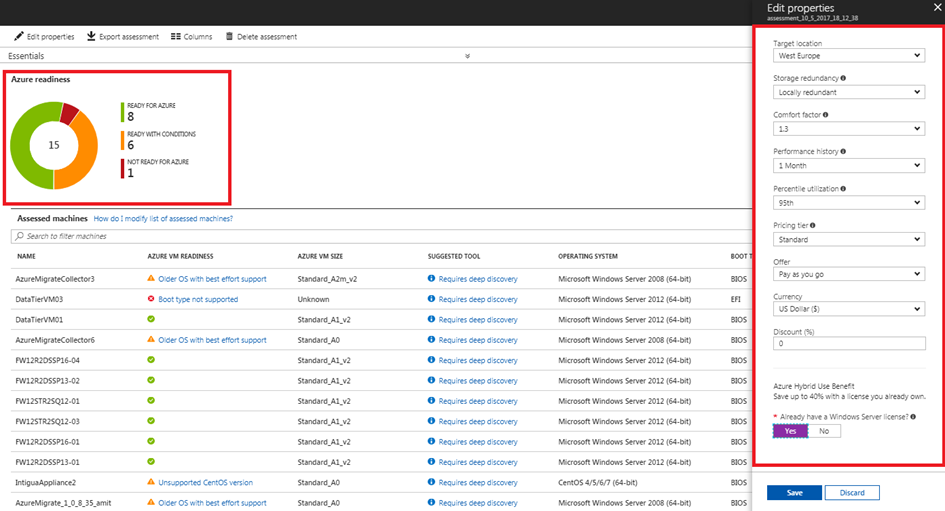
Task: Click the Edit properties pencil icon
Action: point(19,36)
